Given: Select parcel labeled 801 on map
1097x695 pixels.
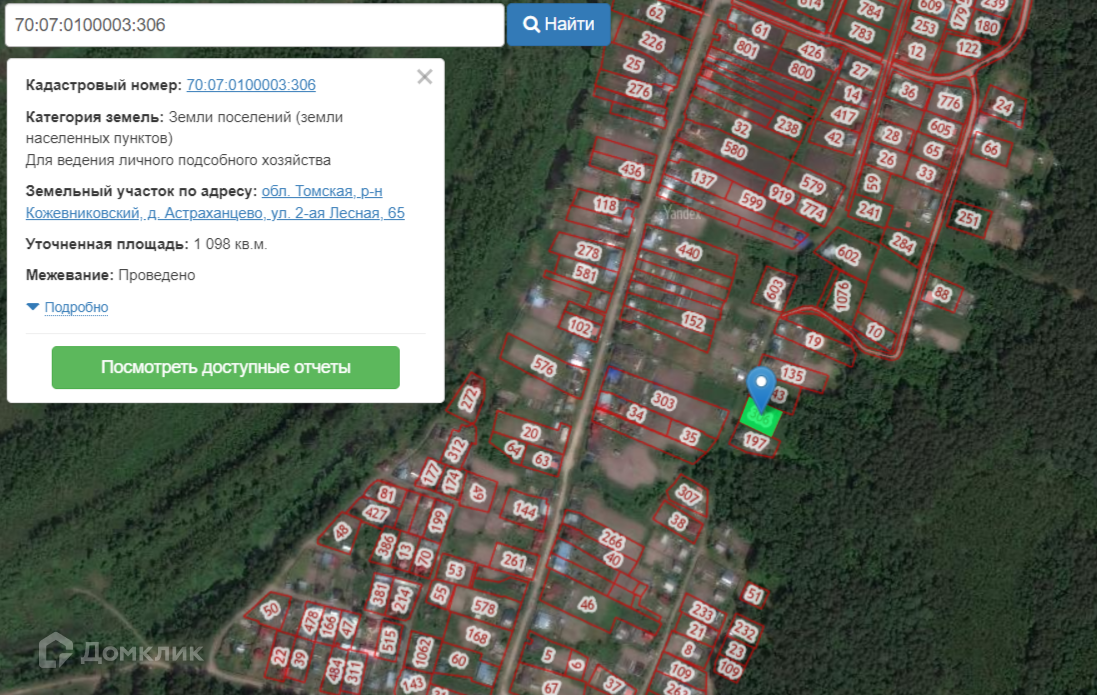Looking at the screenshot, I should pos(746,48).
